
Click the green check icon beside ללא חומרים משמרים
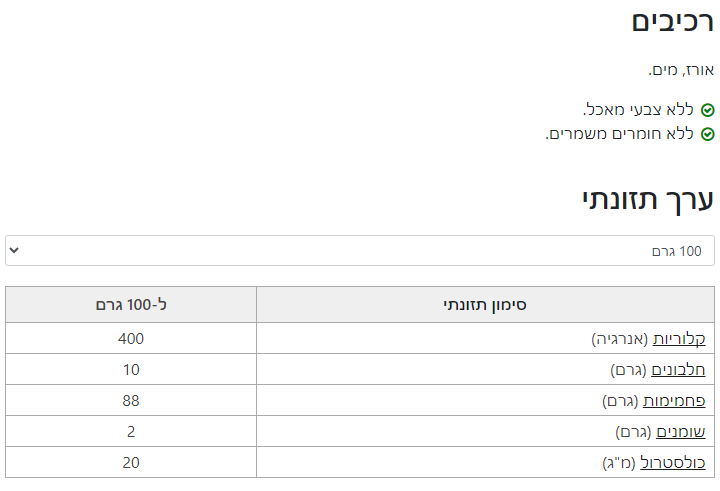tap(708, 134)
